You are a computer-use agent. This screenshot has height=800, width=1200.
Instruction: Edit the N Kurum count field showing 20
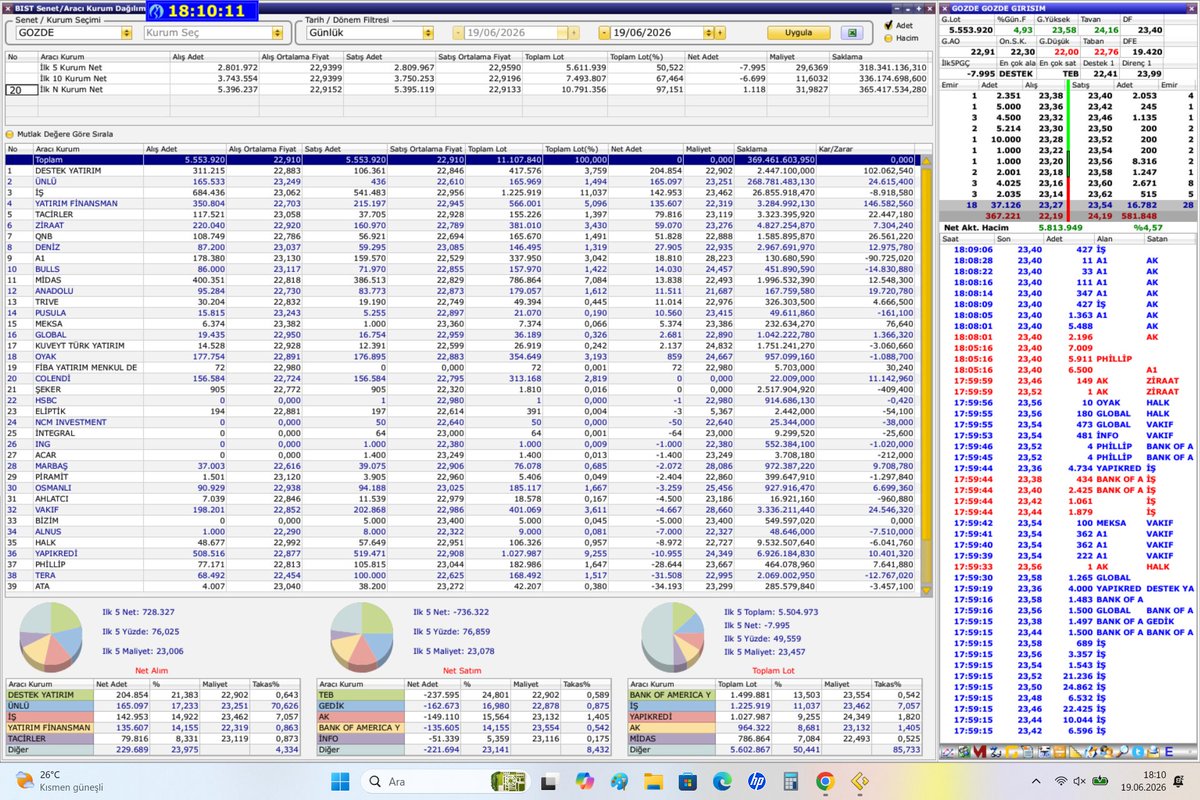click(x=20, y=89)
